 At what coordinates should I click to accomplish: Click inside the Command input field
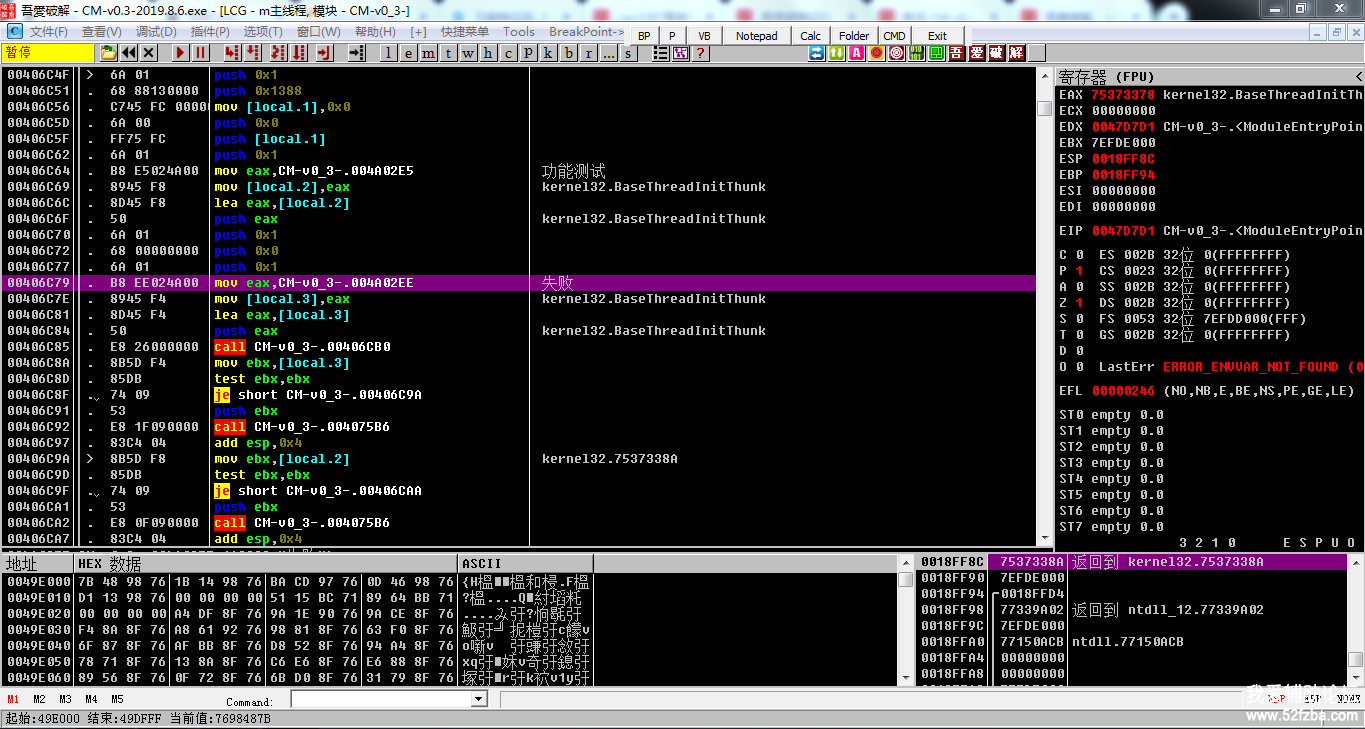(x=380, y=700)
